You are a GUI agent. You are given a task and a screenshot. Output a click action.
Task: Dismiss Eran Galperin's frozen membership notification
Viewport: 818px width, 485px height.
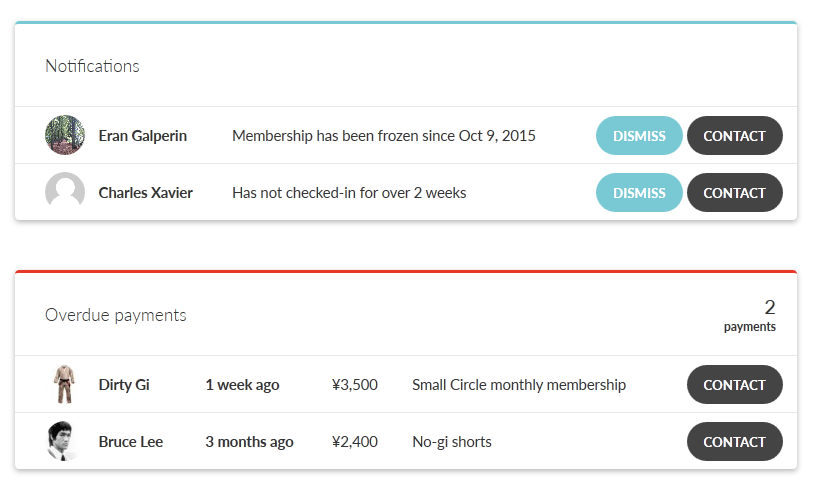pyautogui.click(x=639, y=136)
